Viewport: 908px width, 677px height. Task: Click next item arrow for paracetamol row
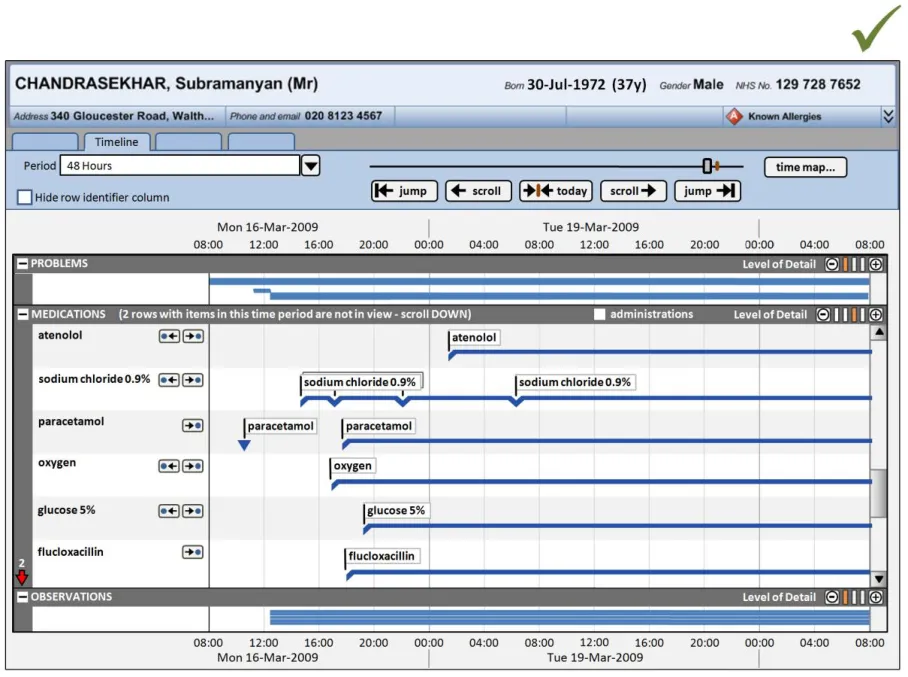[193, 425]
